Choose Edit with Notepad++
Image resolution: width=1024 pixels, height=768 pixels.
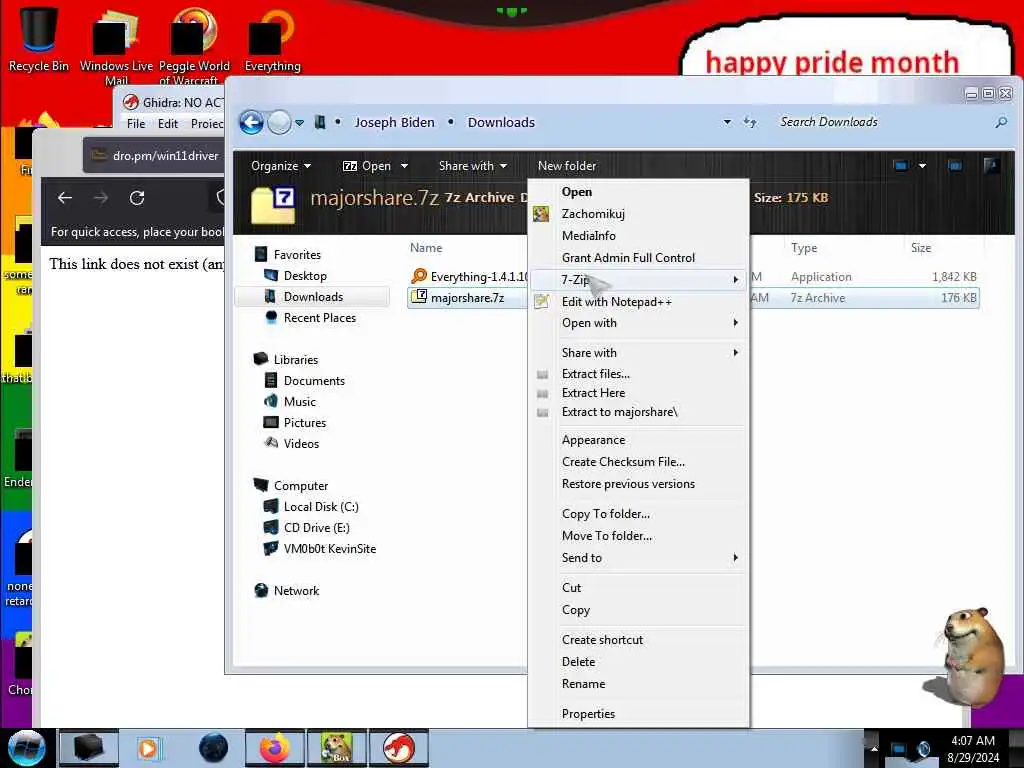click(x=639, y=302)
